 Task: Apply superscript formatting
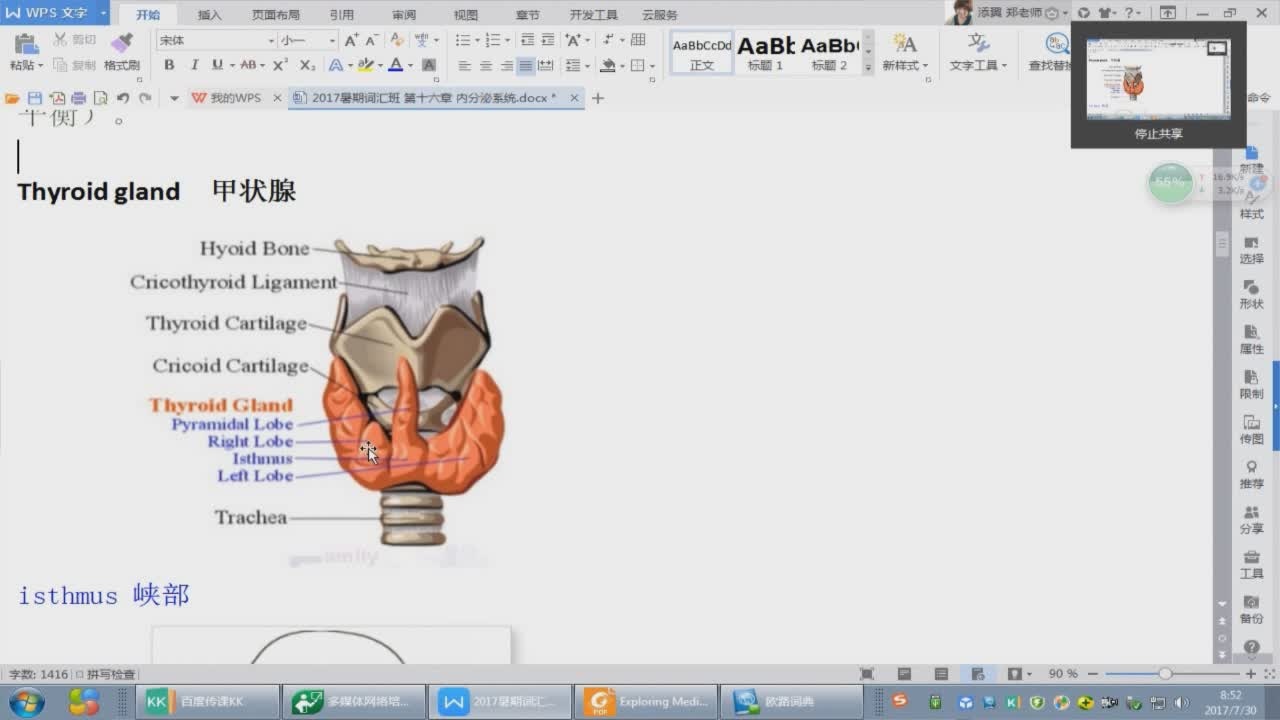[281, 65]
